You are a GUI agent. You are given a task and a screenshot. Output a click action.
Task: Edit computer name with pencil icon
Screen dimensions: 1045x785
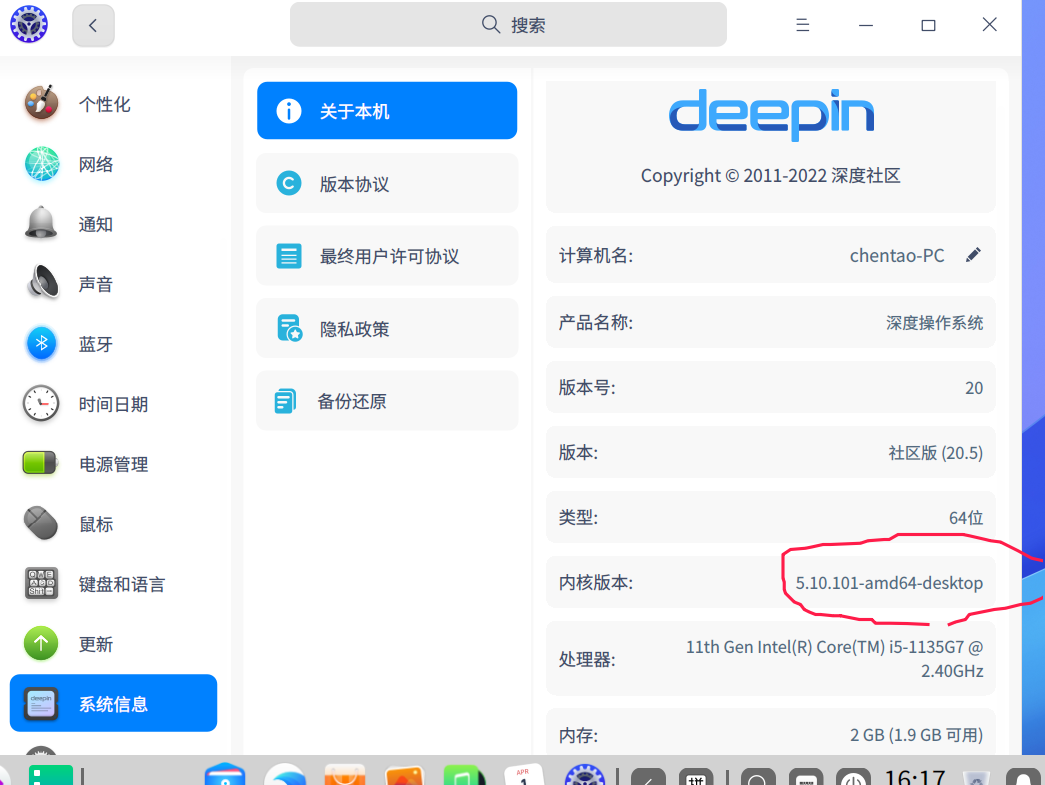[x=973, y=255]
